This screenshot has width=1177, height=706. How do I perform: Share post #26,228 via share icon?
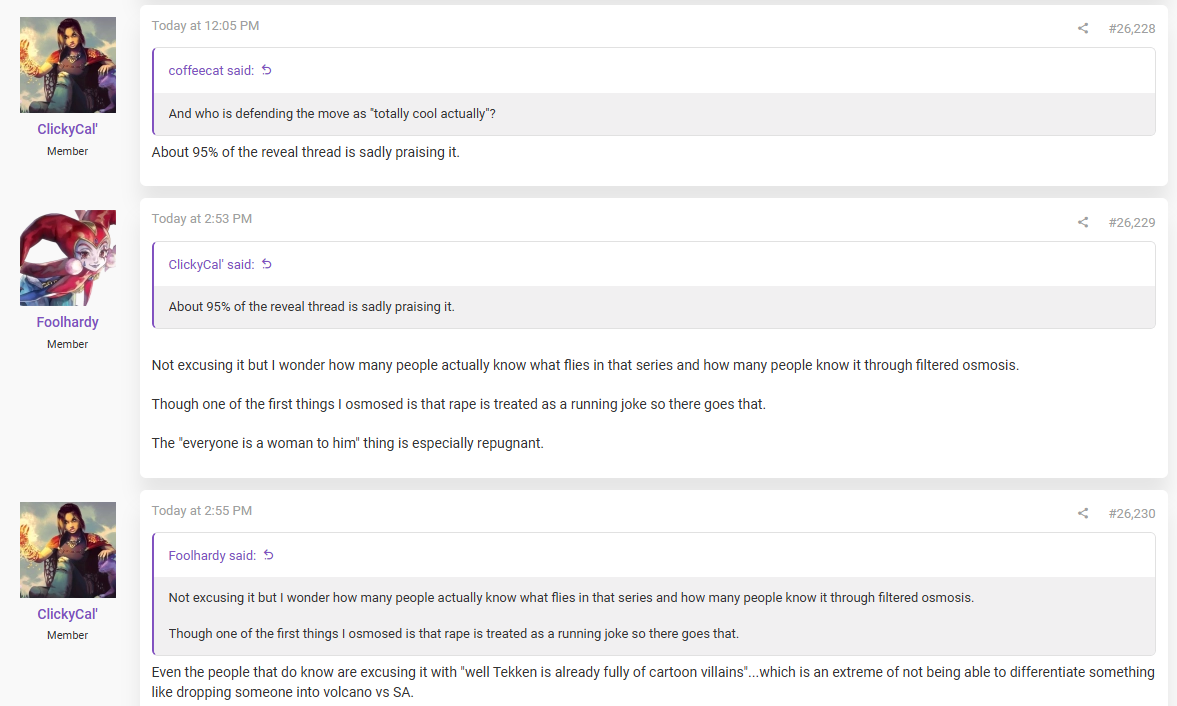1082,29
